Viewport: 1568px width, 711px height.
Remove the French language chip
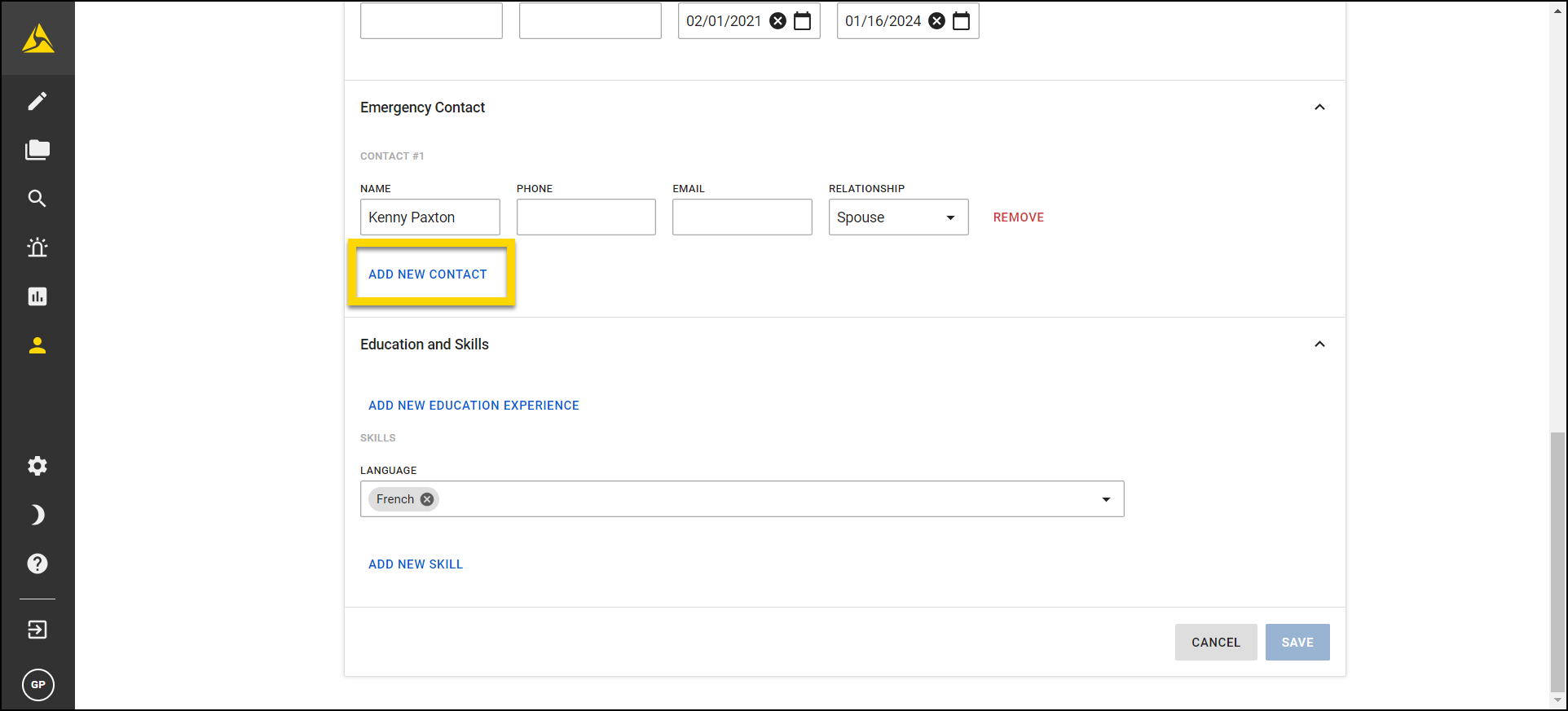[x=427, y=499]
